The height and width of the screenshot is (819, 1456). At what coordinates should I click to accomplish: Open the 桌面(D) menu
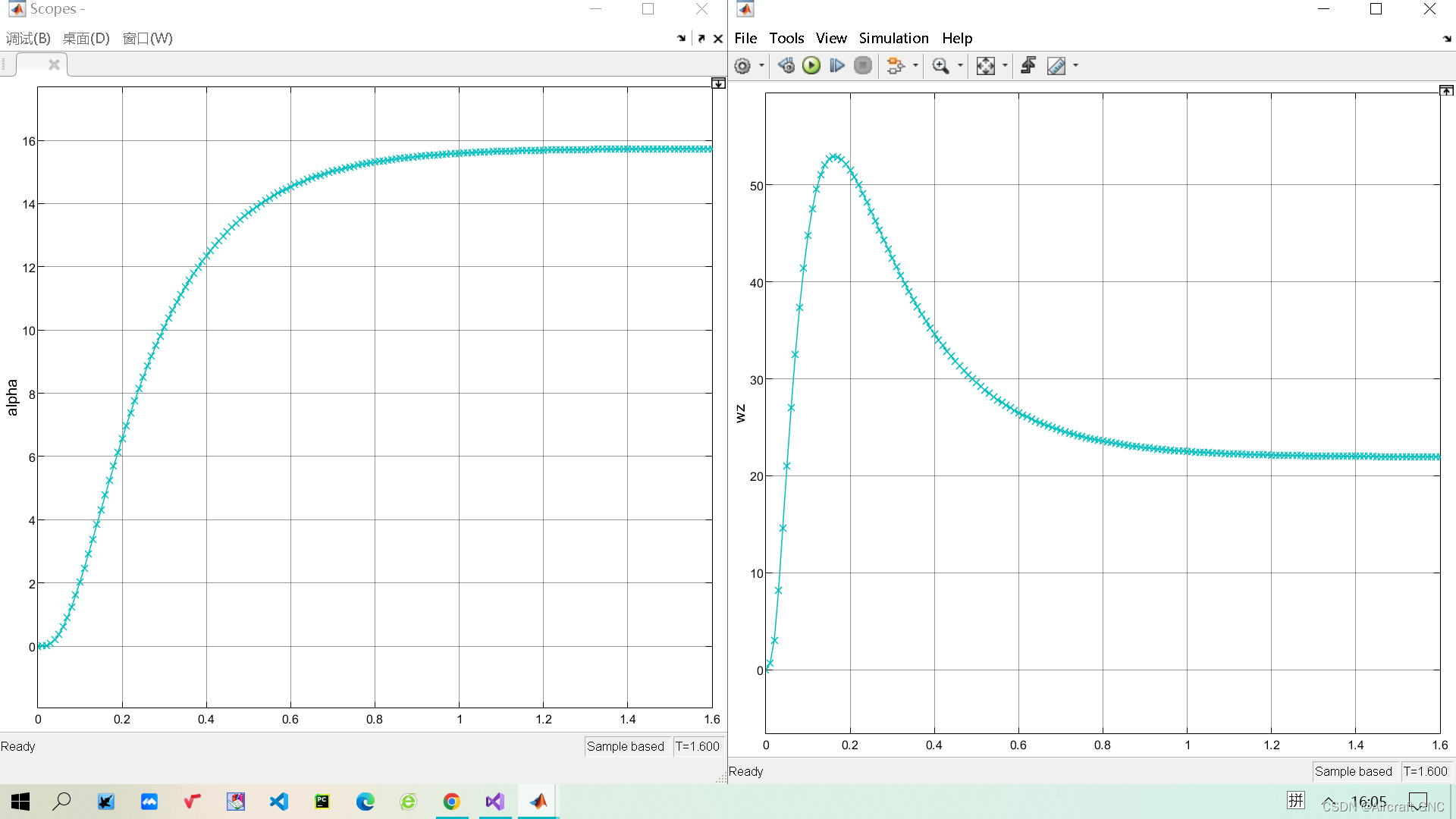pos(86,39)
